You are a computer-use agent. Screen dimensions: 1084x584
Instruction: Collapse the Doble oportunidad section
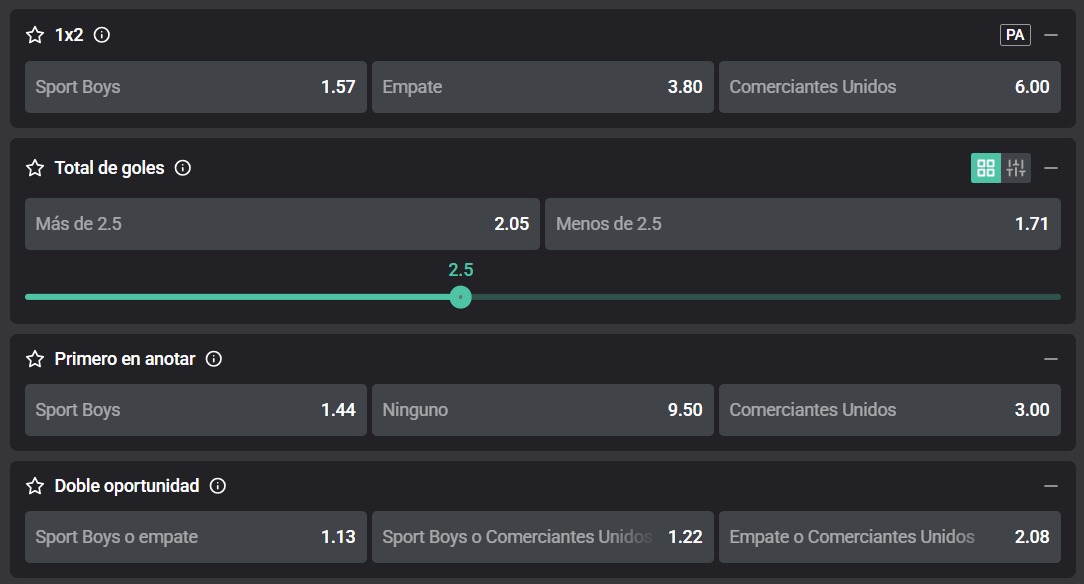click(1051, 486)
